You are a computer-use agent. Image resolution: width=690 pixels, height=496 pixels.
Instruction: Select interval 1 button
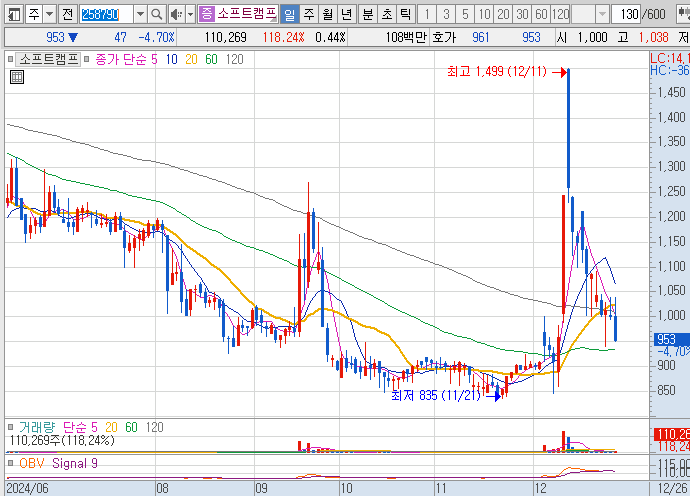[426, 15]
